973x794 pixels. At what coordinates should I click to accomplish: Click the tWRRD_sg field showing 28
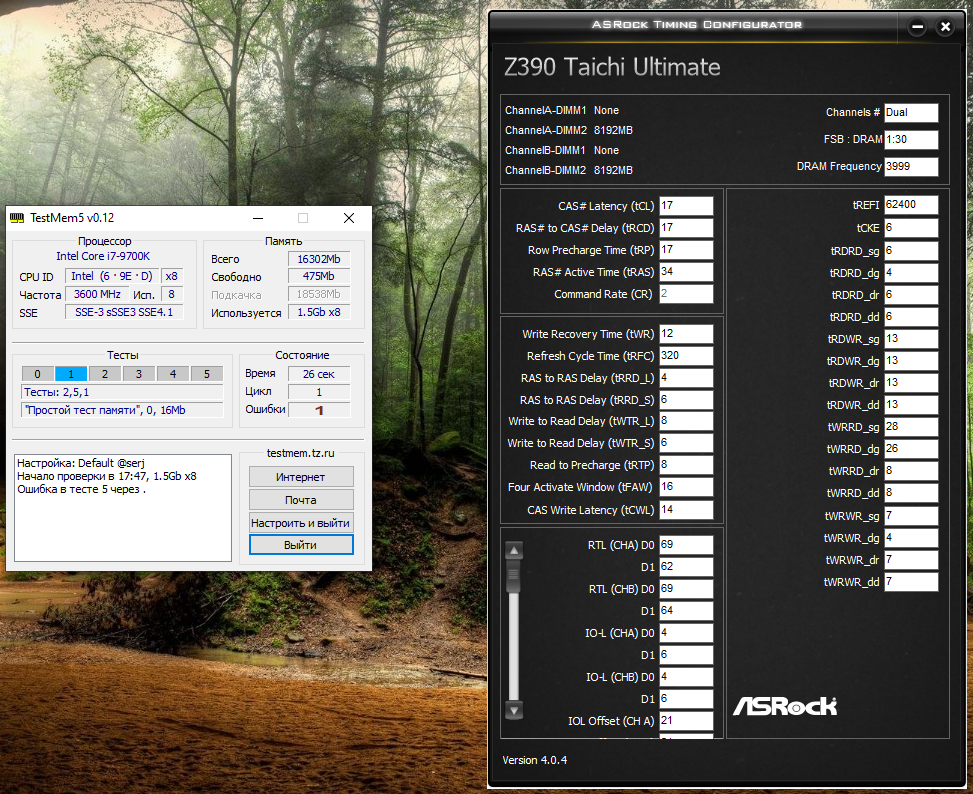pos(911,427)
